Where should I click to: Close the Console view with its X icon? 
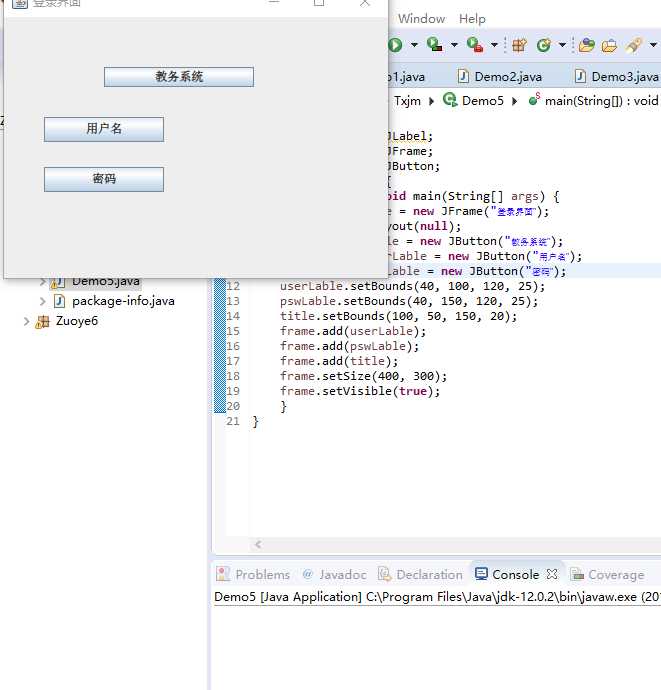[551, 574]
